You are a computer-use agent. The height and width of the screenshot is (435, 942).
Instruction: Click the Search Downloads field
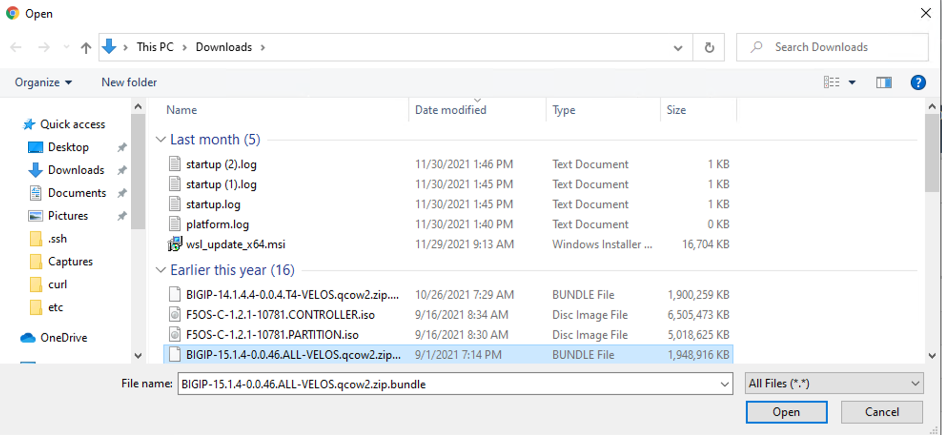832,47
